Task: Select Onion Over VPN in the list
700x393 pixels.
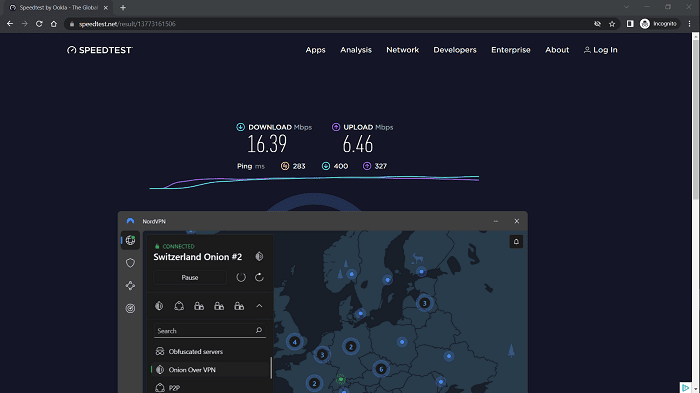Action: click(x=210, y=370)
